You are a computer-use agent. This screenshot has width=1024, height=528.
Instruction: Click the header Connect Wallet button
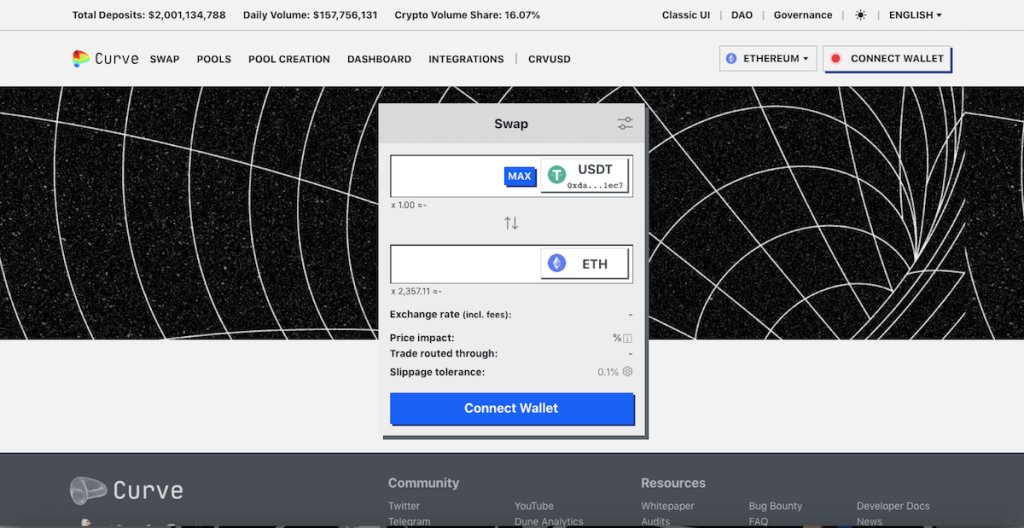click(887, 58)
